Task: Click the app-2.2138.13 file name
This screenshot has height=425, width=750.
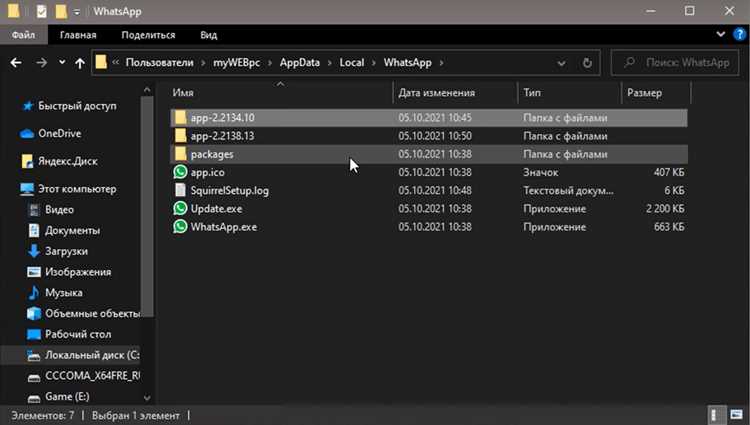Action: click(222, 136)
